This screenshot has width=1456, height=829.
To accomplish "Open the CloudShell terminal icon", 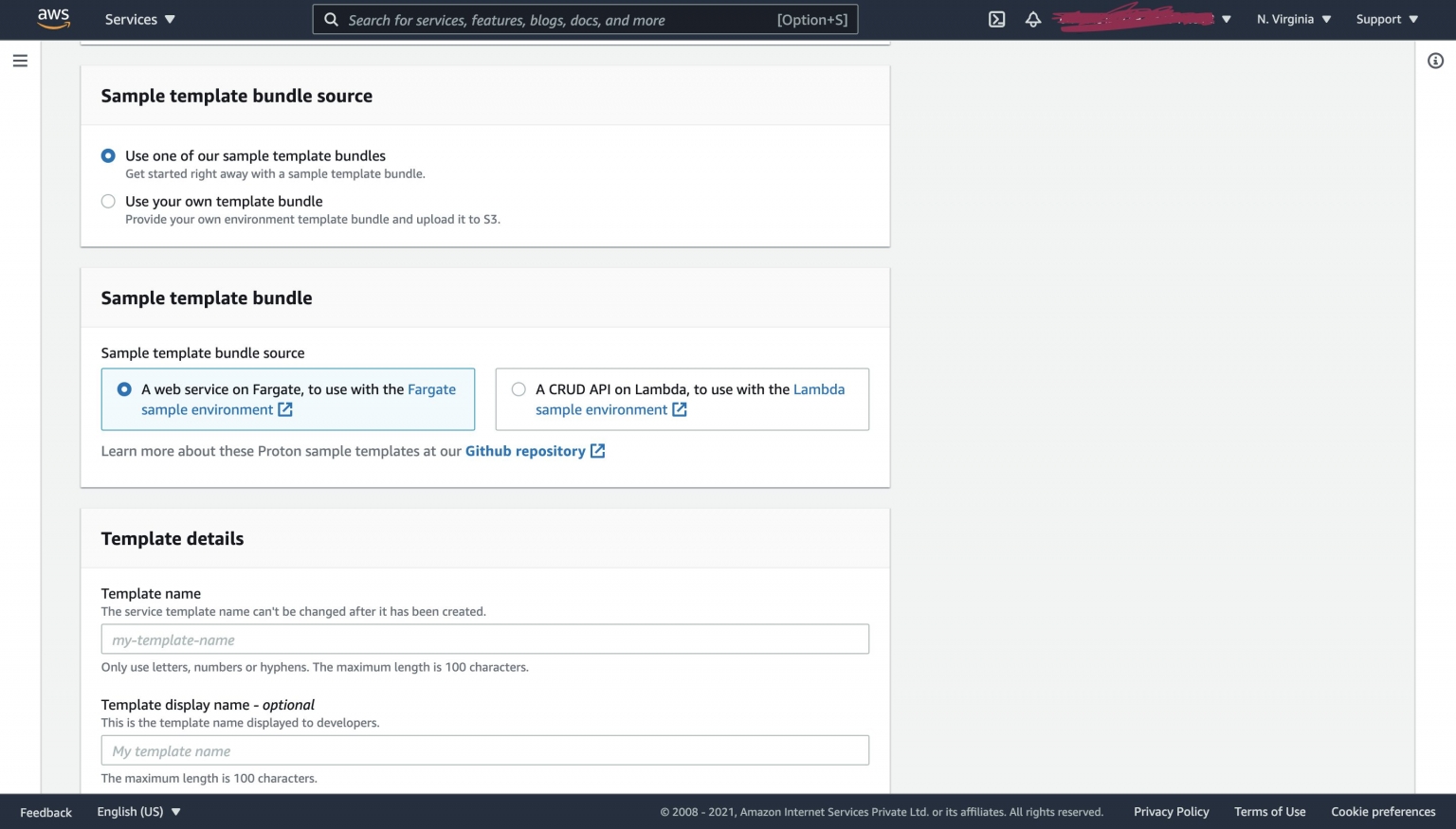I will point(996,18).
